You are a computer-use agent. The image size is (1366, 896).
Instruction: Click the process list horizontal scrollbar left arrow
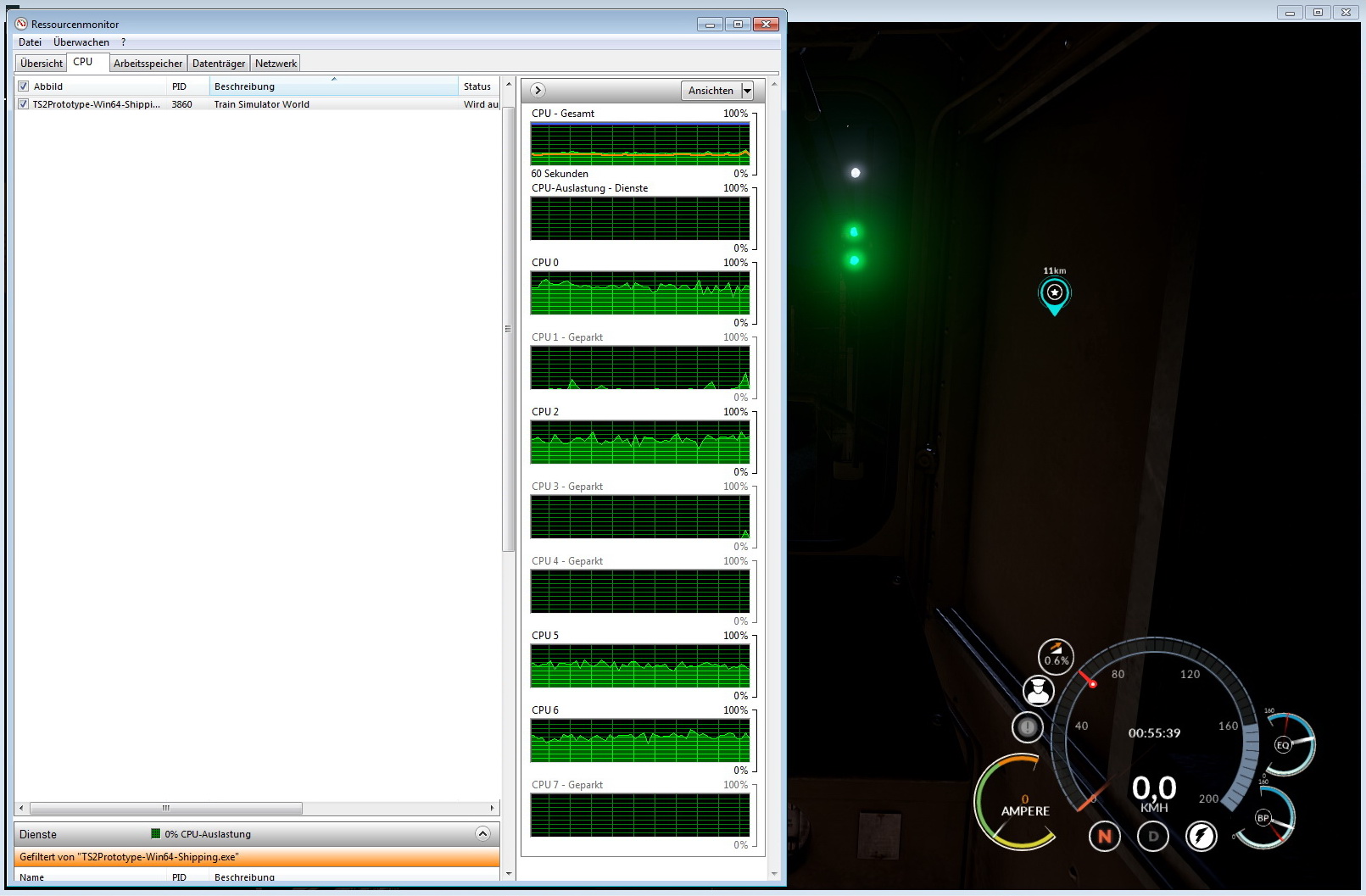point(21,808)
